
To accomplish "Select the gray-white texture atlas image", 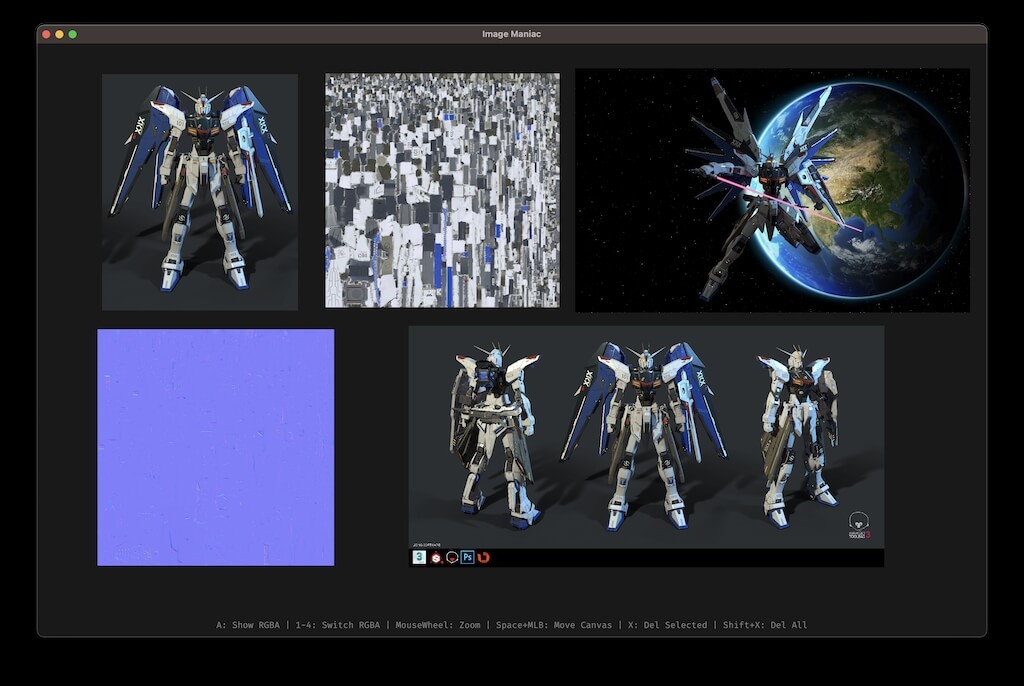I will (442, 190).
